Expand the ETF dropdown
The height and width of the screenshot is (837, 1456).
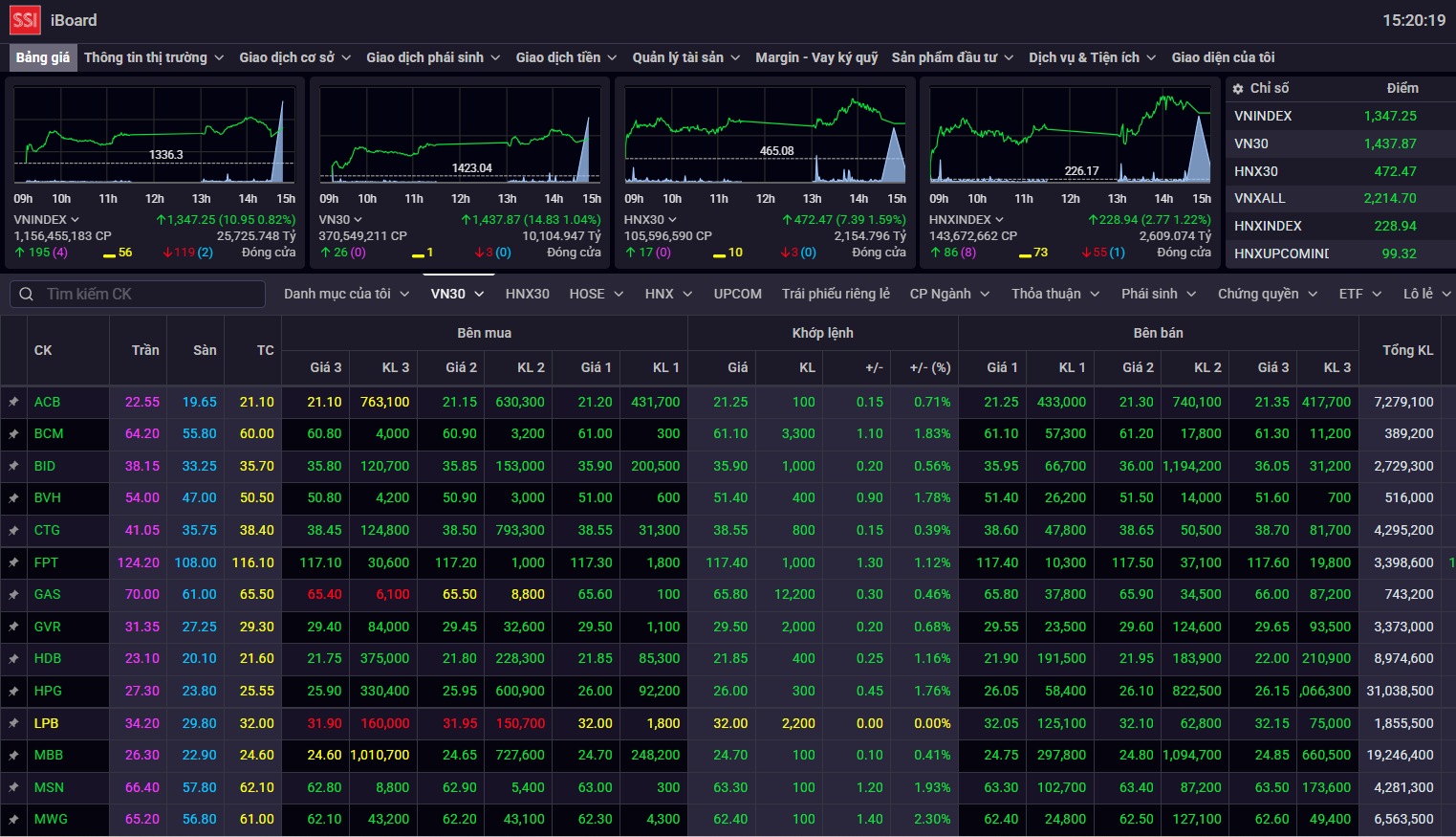[1361, 294]
